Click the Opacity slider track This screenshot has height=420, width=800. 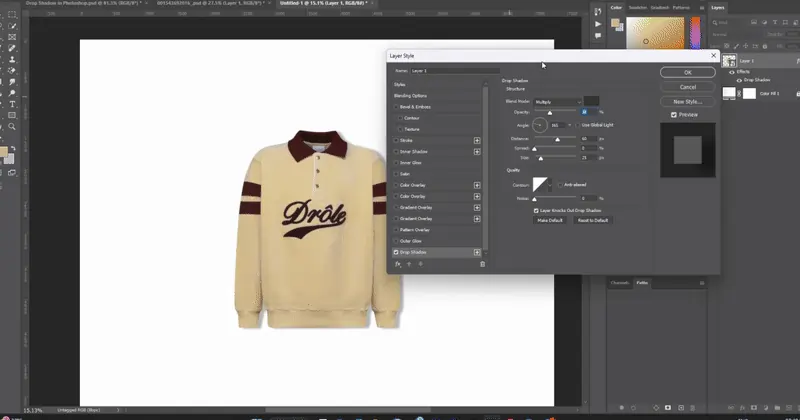pyautogui.click(x=556, y=110)
